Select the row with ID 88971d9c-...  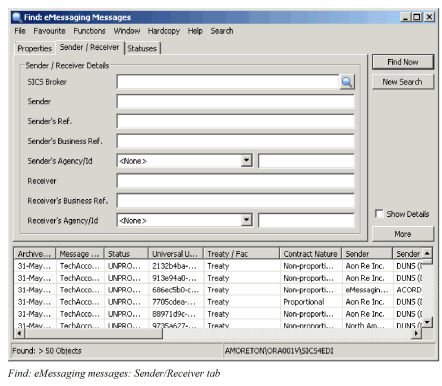click(x=218, y=314)
